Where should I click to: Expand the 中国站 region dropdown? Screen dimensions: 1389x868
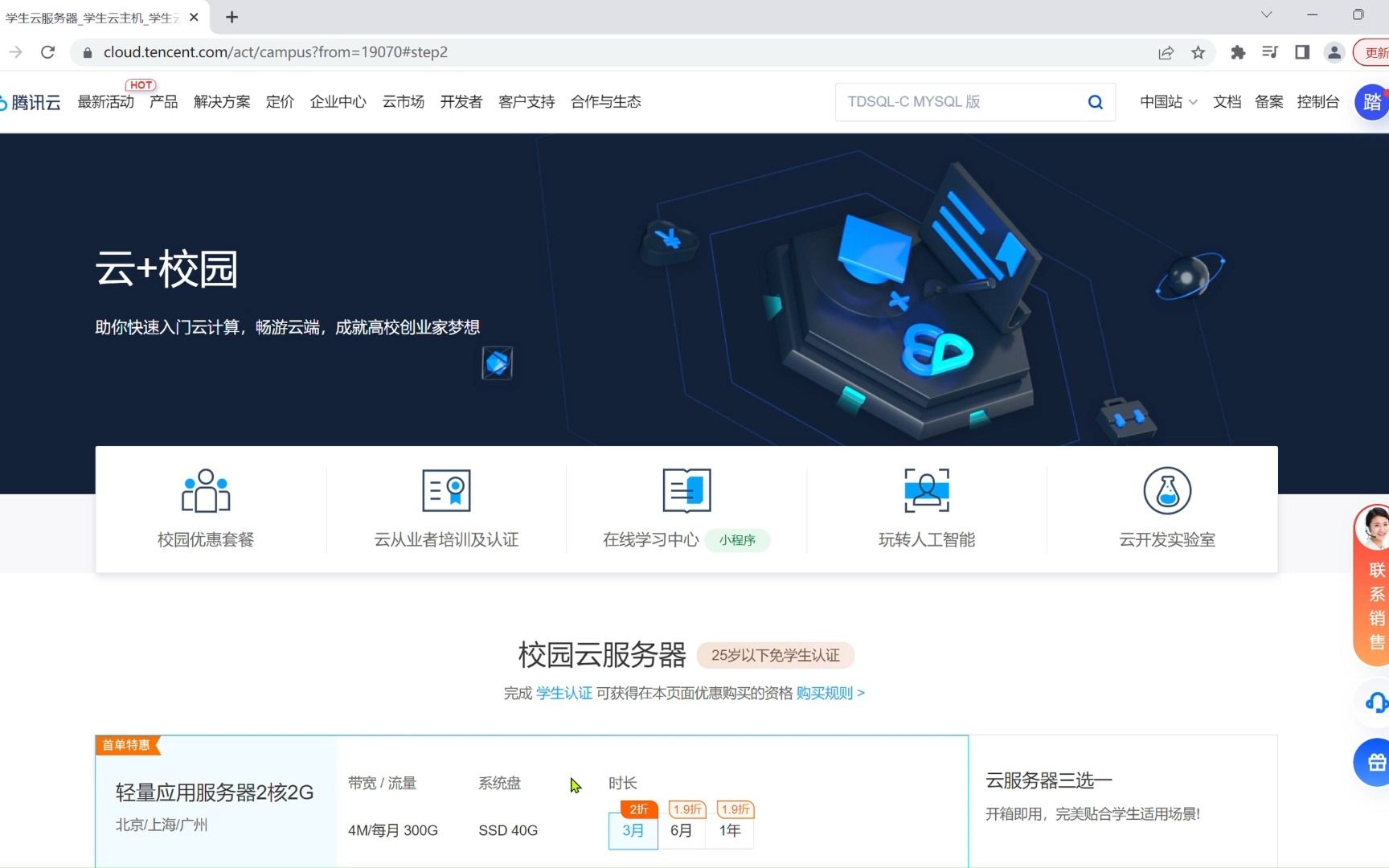click(x=1168, y=101)
